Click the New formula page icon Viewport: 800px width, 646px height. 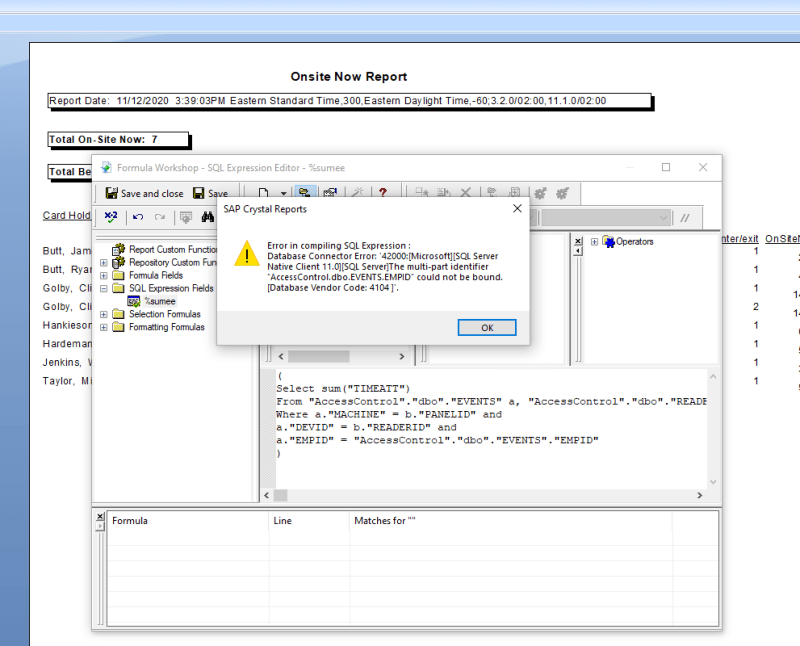263,193
